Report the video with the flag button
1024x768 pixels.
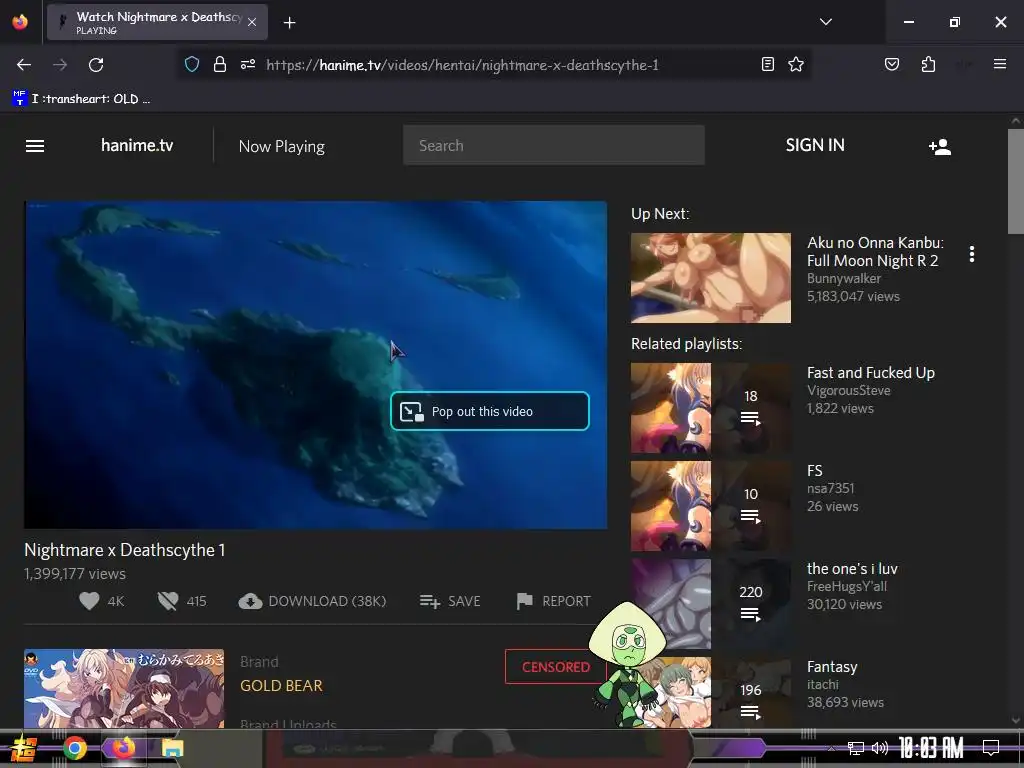[553, 601]
